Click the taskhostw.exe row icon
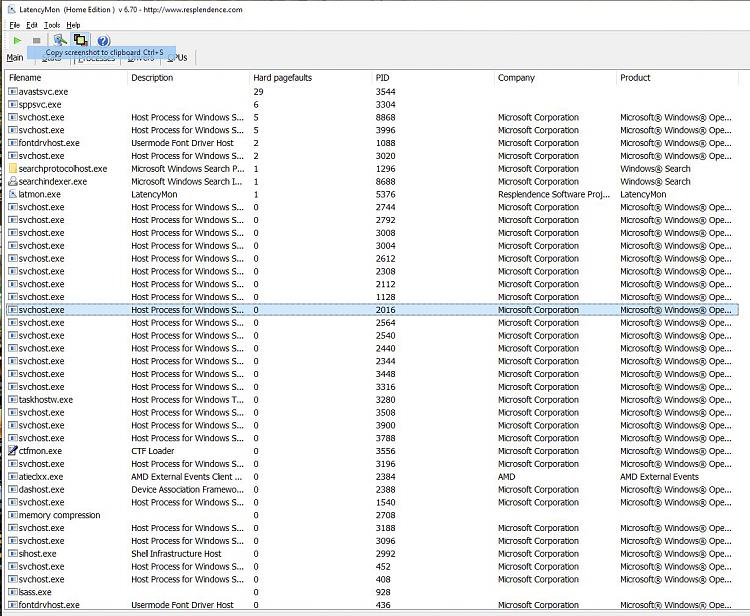The image size is (750, 616). 13,399
